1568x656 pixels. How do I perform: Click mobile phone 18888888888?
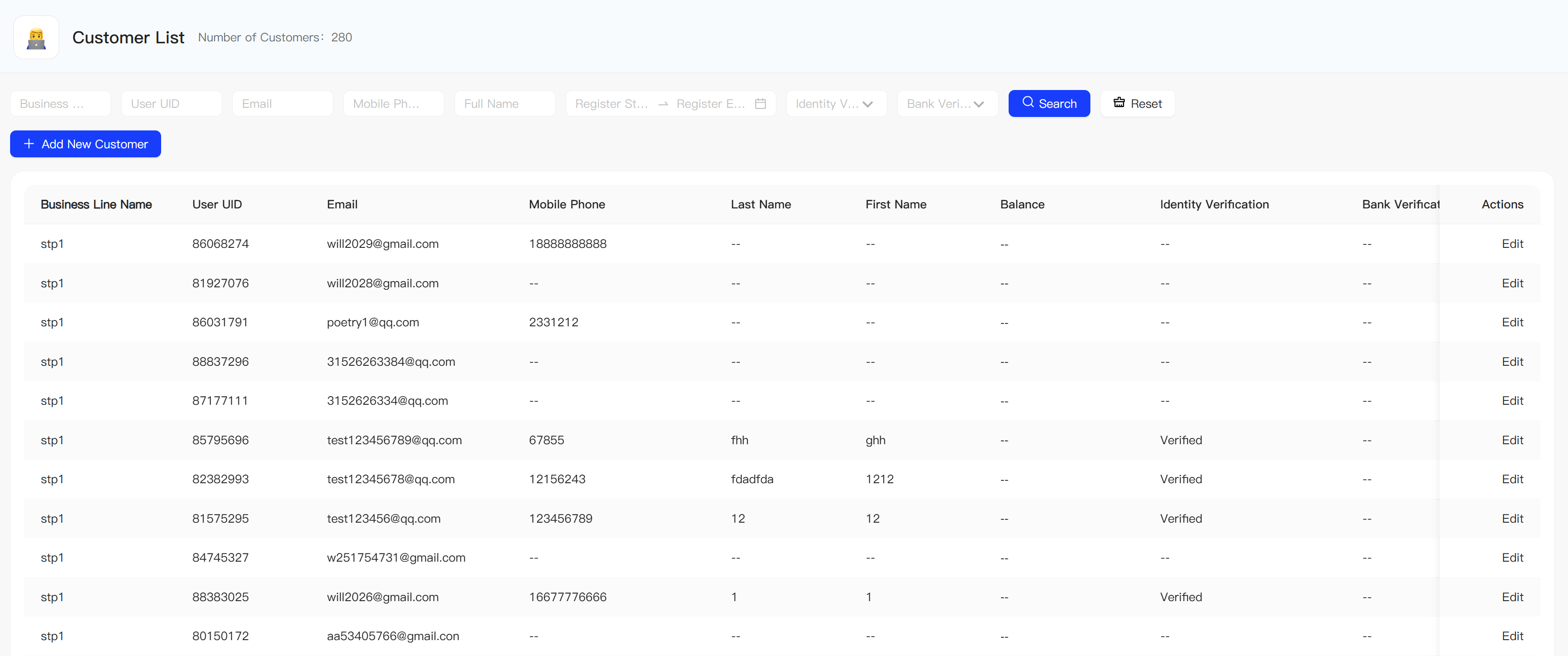[568, 244]
